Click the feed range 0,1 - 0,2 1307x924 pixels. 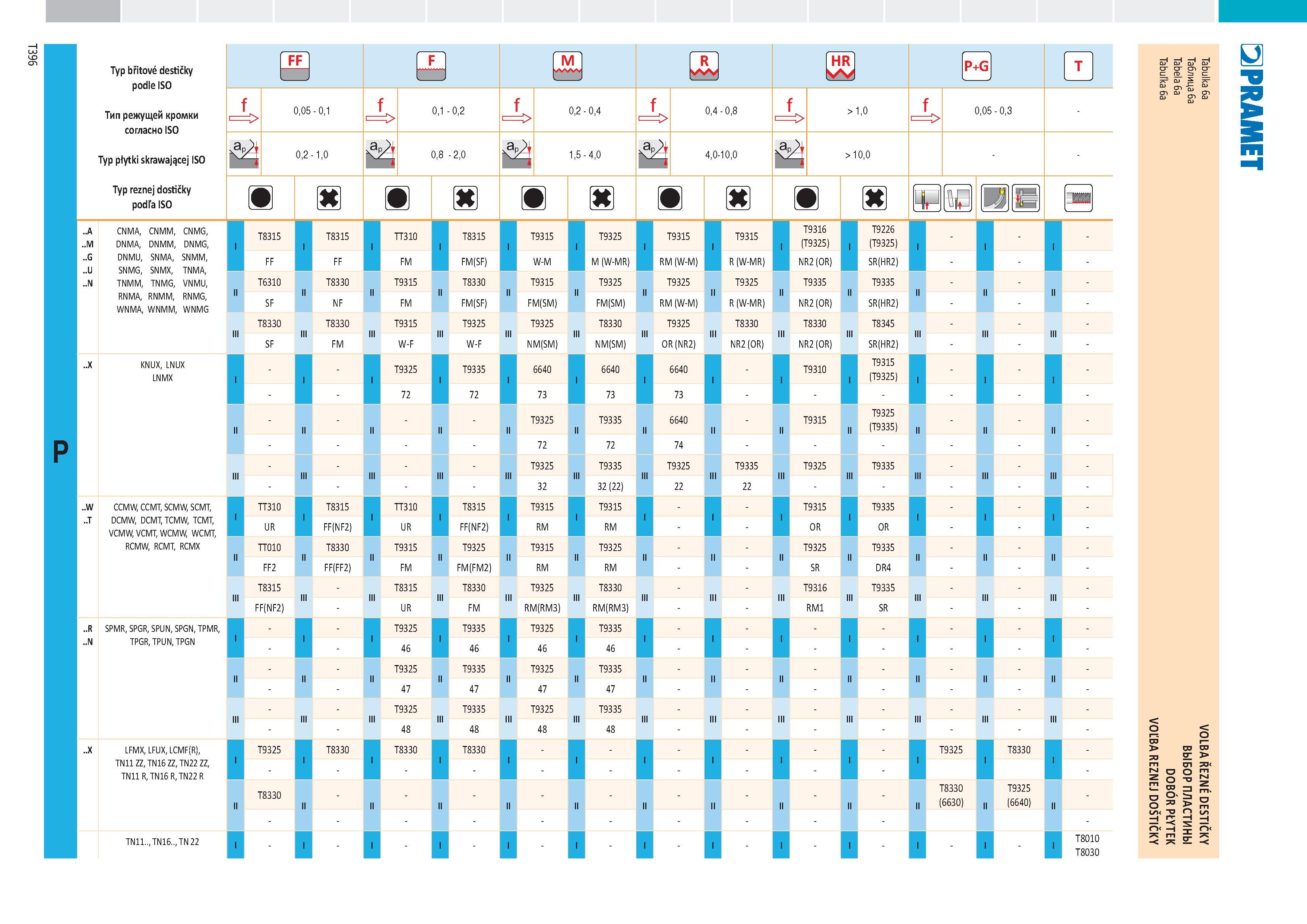(448, 110)
